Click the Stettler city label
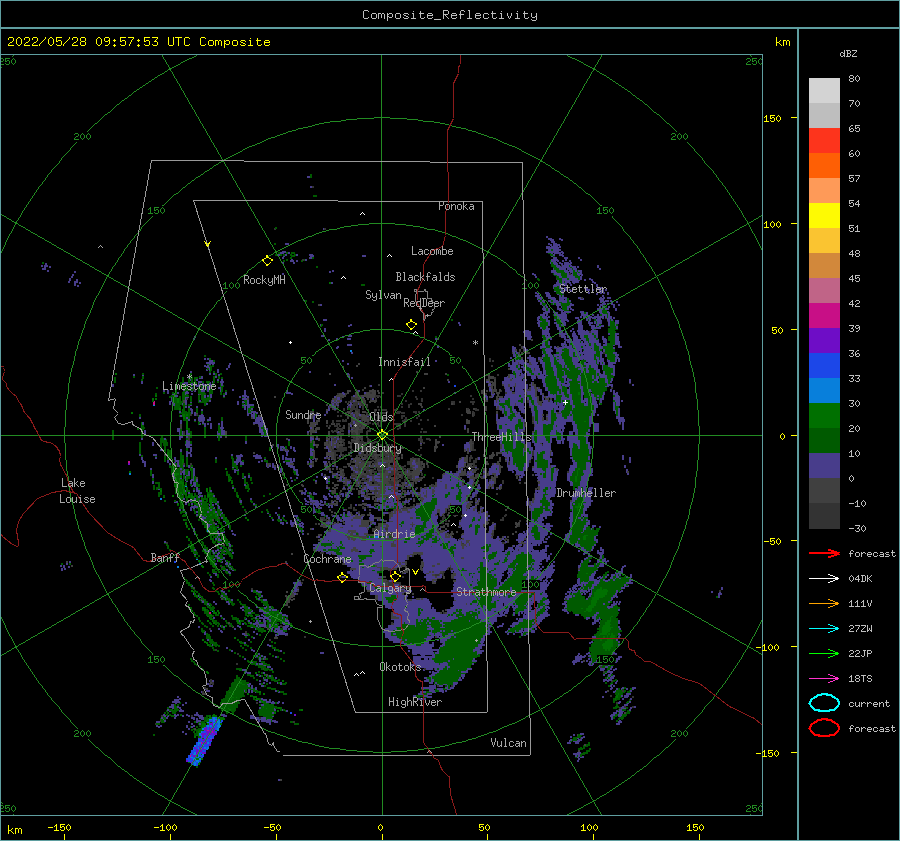900x841 pixels. [583, 289]
